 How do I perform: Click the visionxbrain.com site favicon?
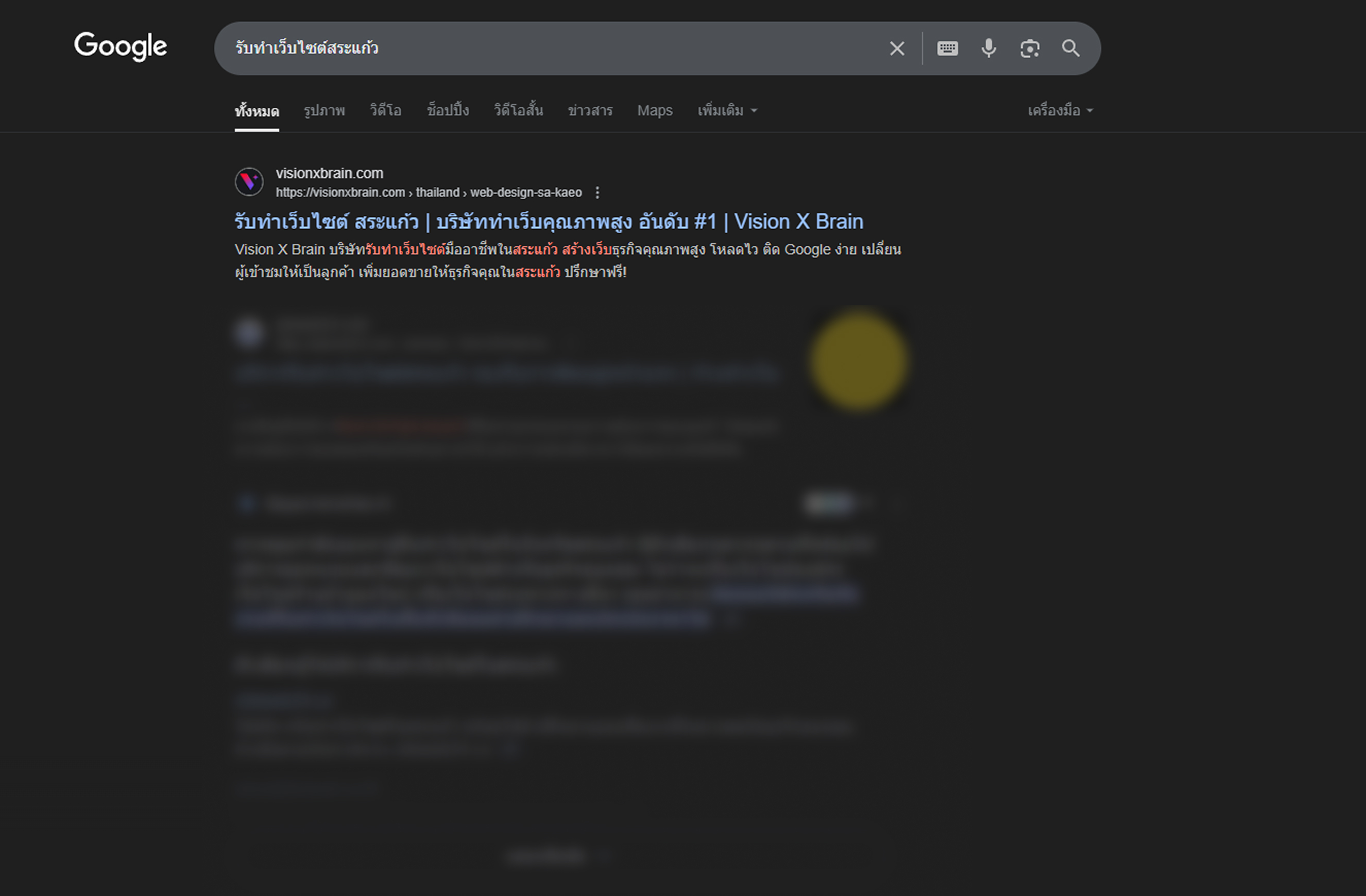tap(249, 182)
